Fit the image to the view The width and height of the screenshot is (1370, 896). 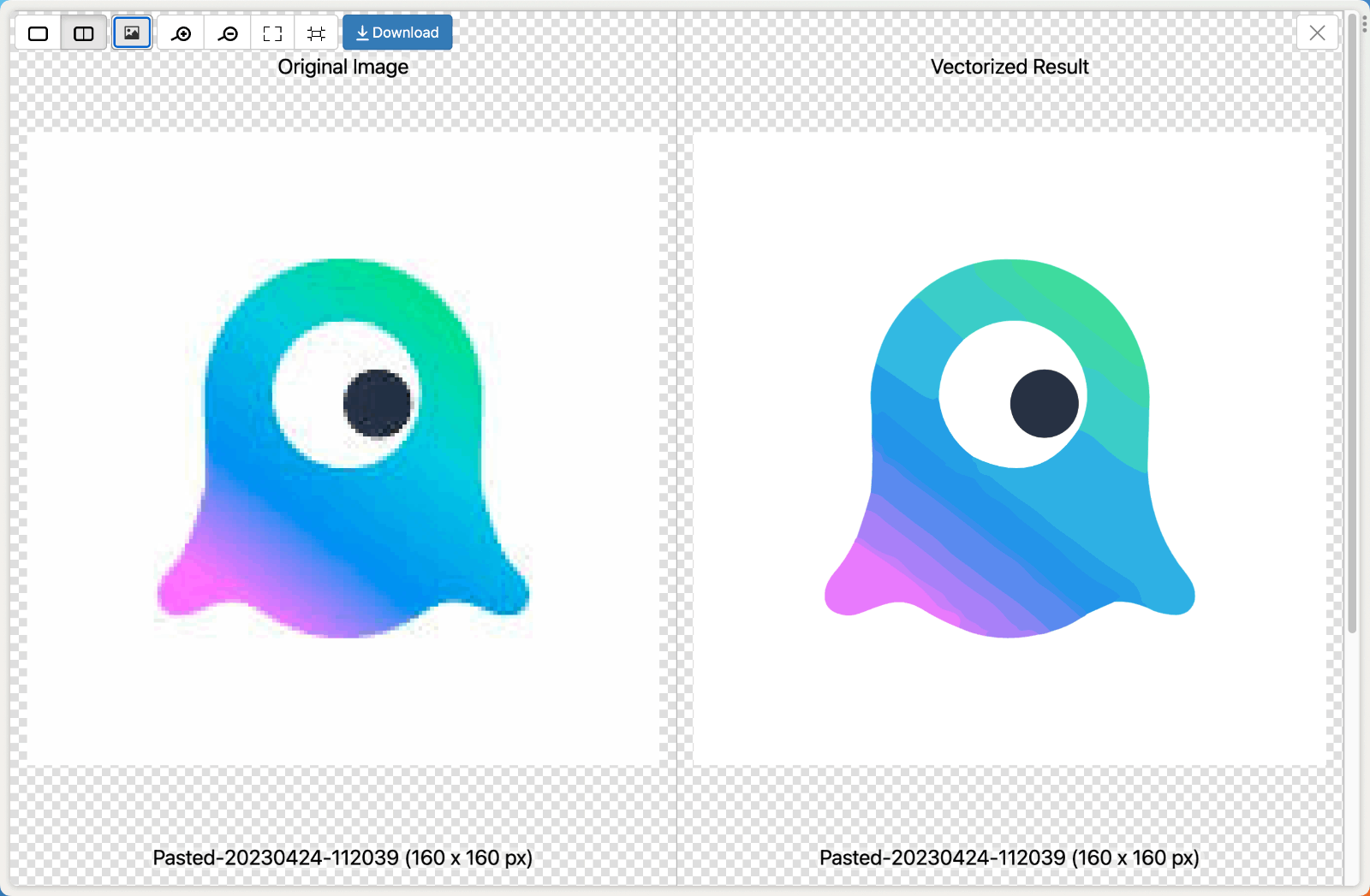(x=273, y=33)
